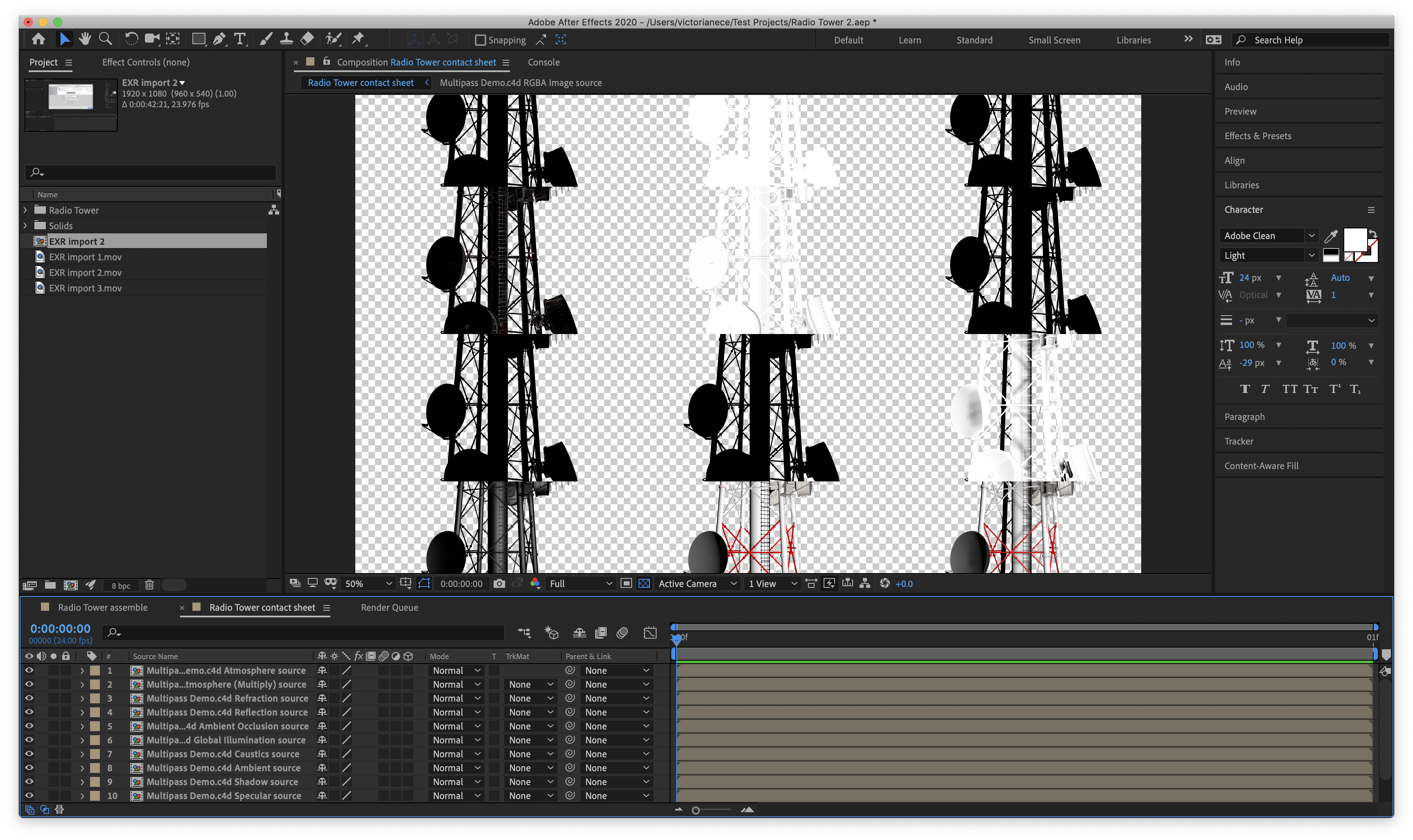The width and height of the screenshot is (1413, 840).
Task: Select the Type tool
Action: click(240, 39)
